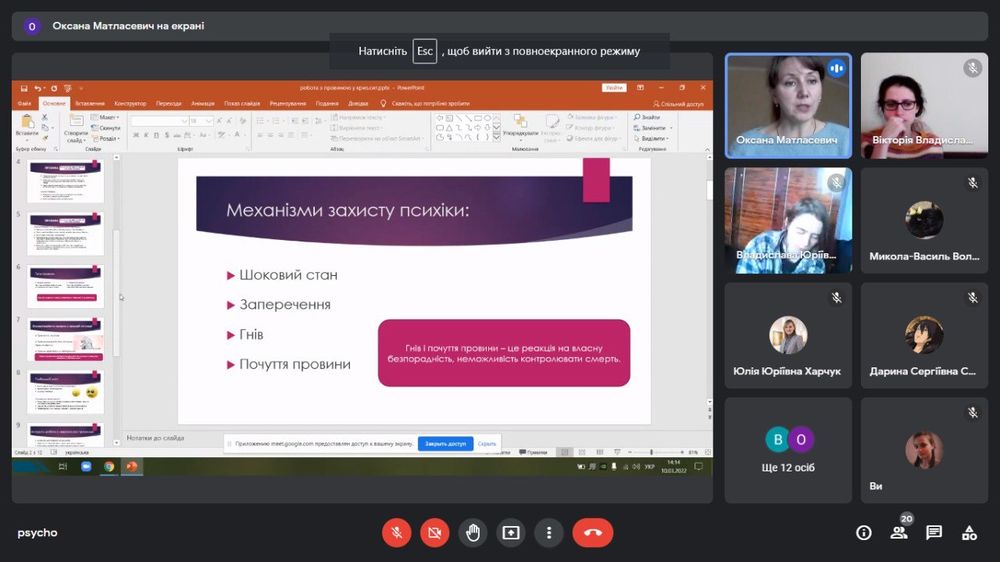Collapse the ribbon with the chevron

click(707, 150)
